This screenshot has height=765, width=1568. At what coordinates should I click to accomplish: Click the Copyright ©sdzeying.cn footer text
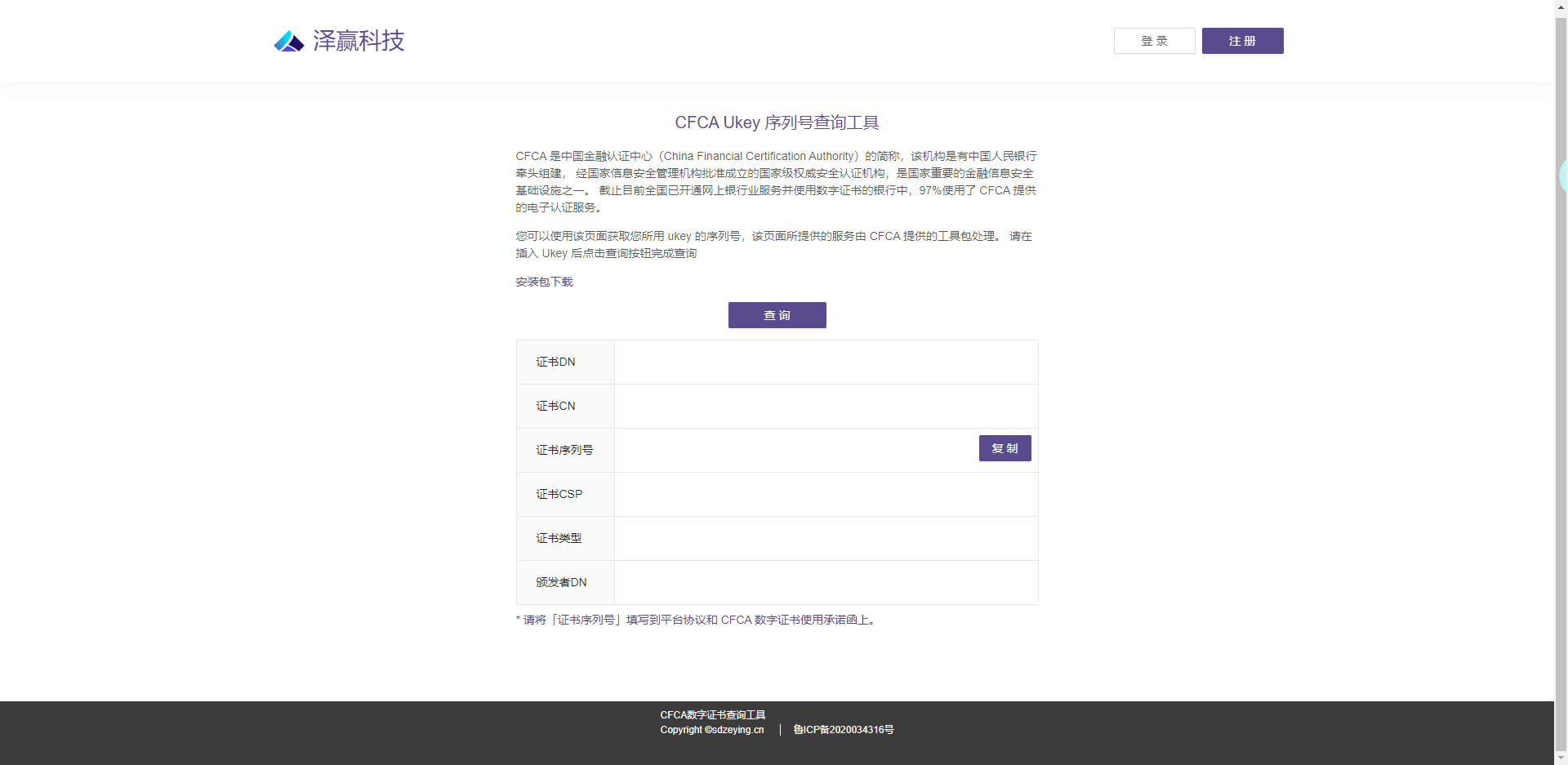pyautogui.click(x=712, y=730)
